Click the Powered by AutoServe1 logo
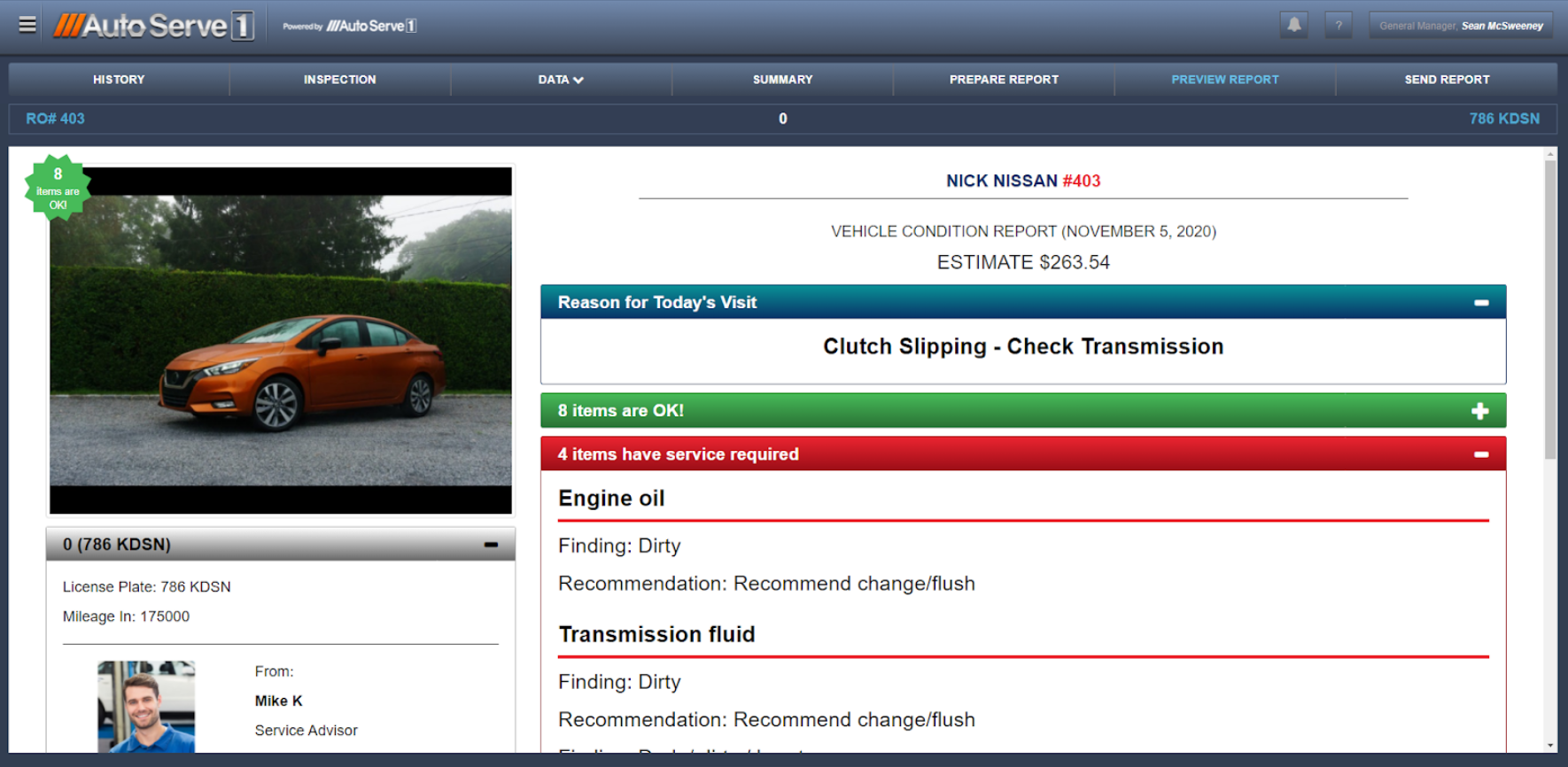Image resolution: width=1568 pixels, height=767 pixels. click(x=350, y=27)
